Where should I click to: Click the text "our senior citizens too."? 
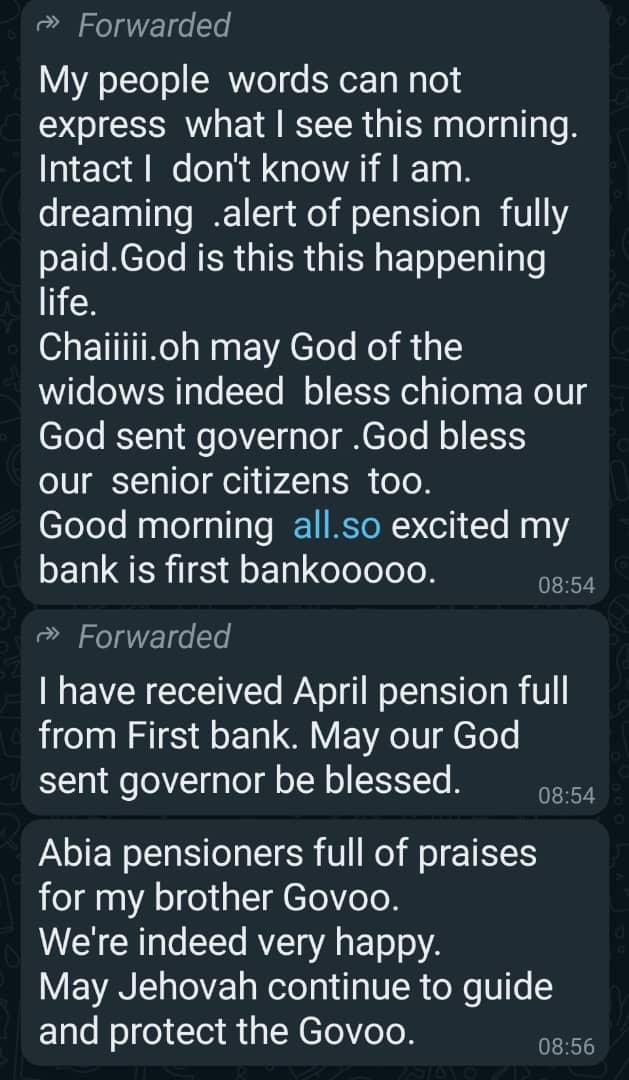pyautogui.click(x=234, y=481)
